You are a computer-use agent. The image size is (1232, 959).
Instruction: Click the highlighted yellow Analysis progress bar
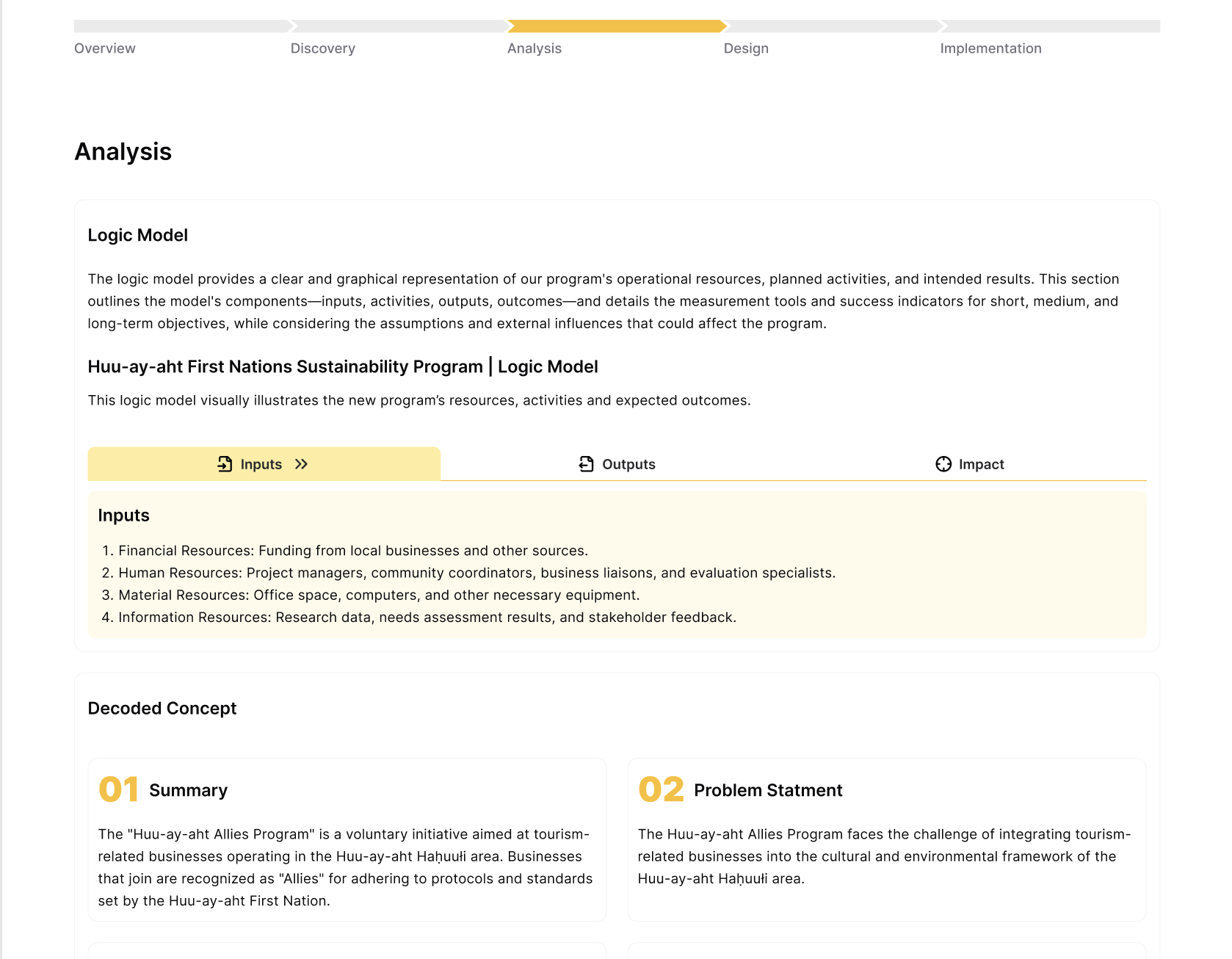pos(617,26)
